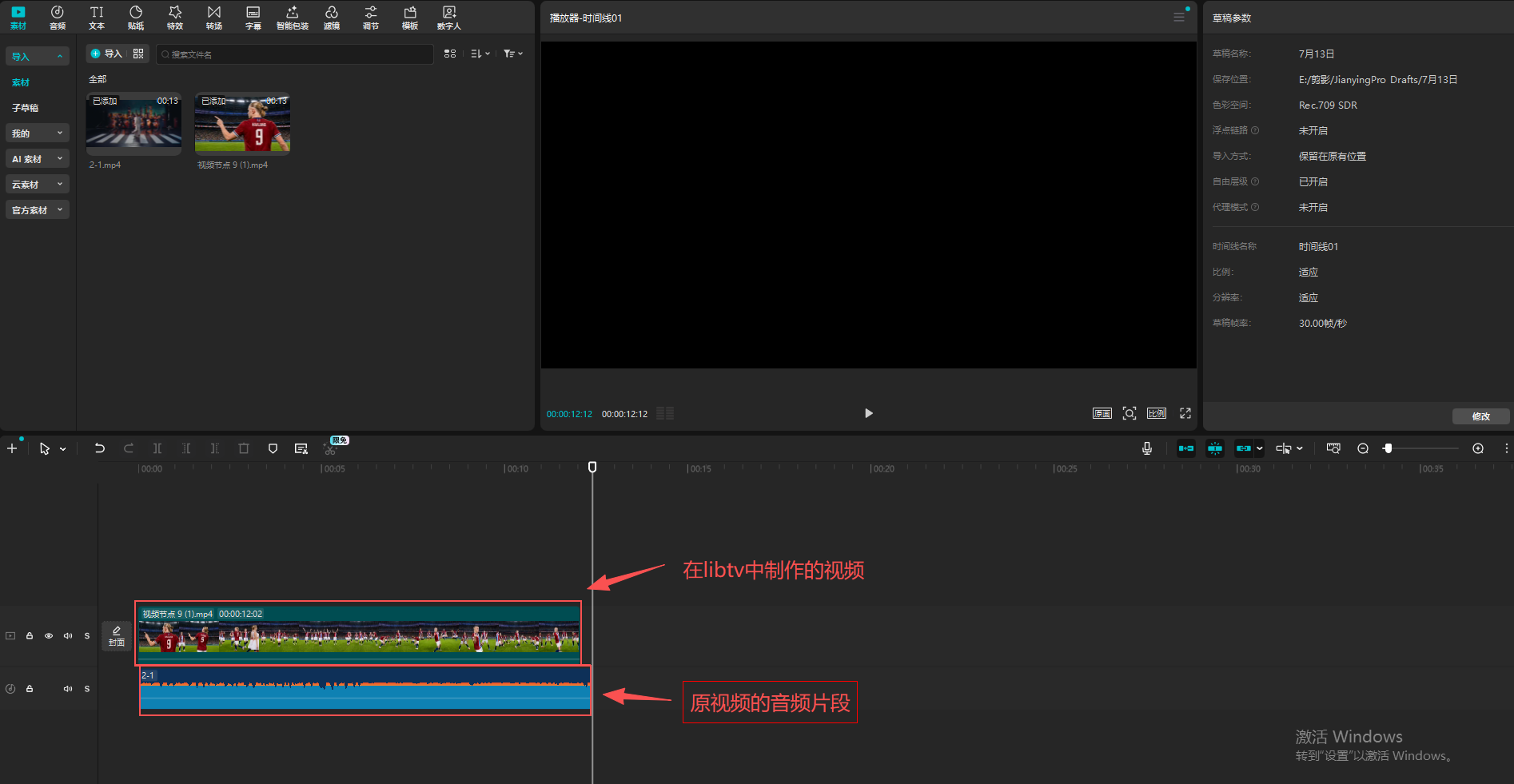The image size is (1514, 784).
Task: Select the 2-1.mp4 media thumbnail
Action: [x=134, y=123]
